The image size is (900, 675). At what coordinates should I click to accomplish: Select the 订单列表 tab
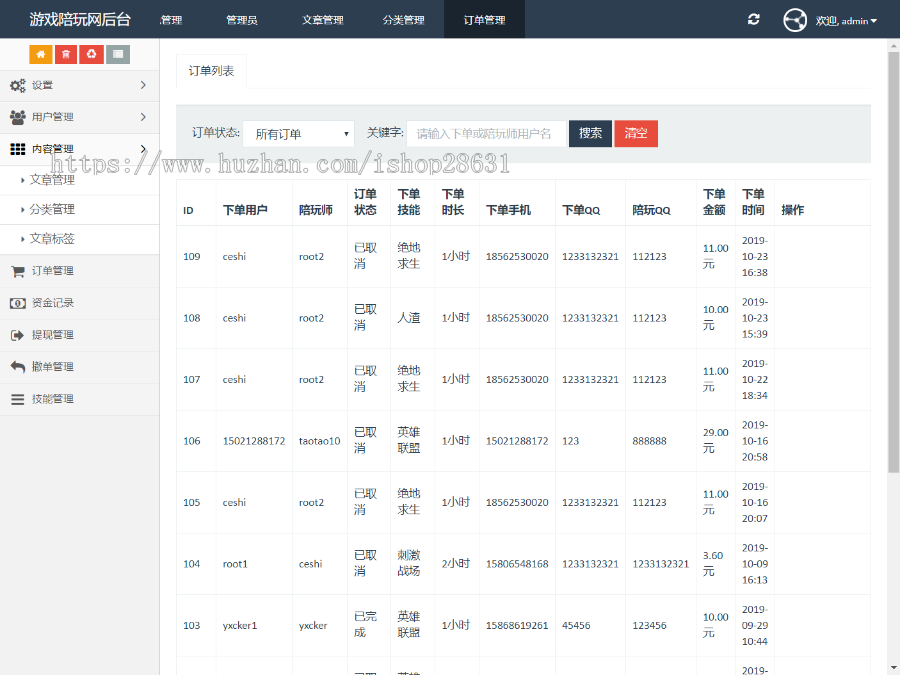coord(210,70)
